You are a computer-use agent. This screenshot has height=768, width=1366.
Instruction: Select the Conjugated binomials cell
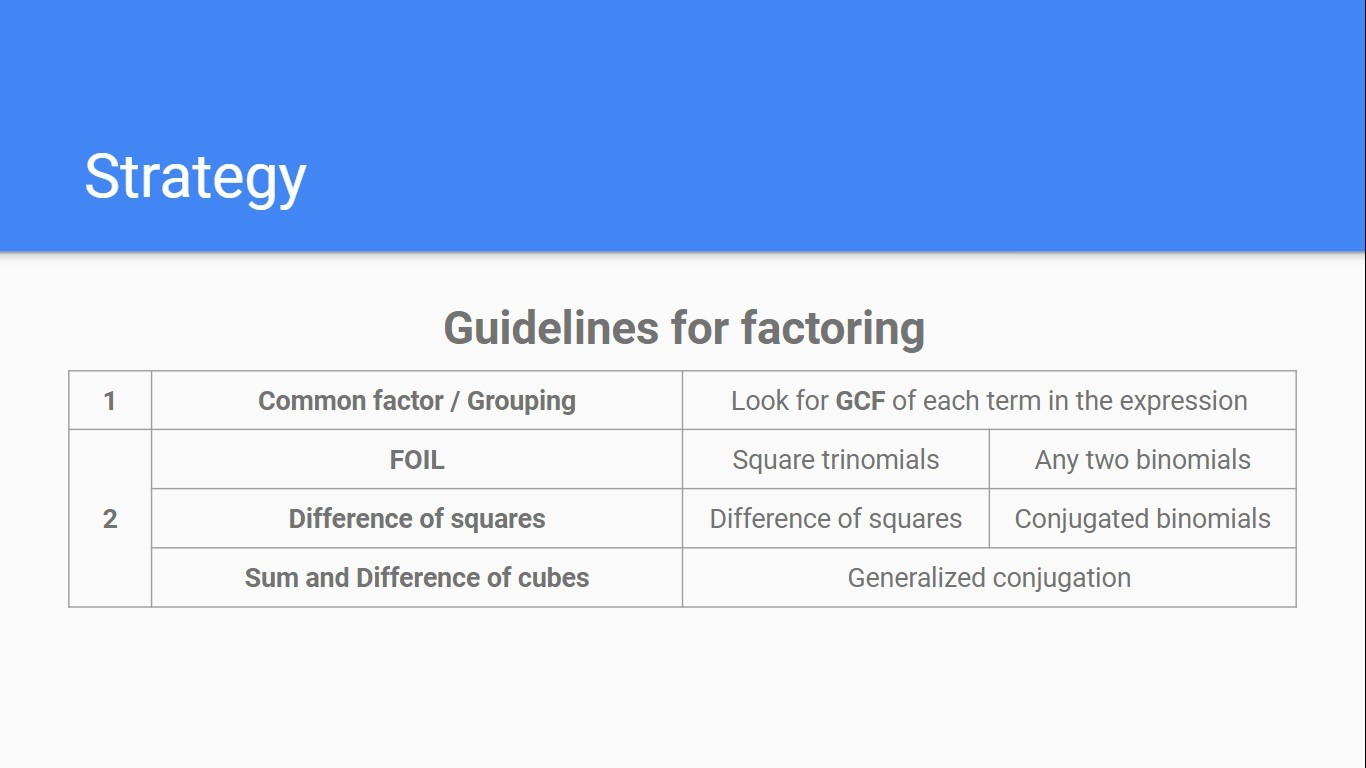[1143, 519]
